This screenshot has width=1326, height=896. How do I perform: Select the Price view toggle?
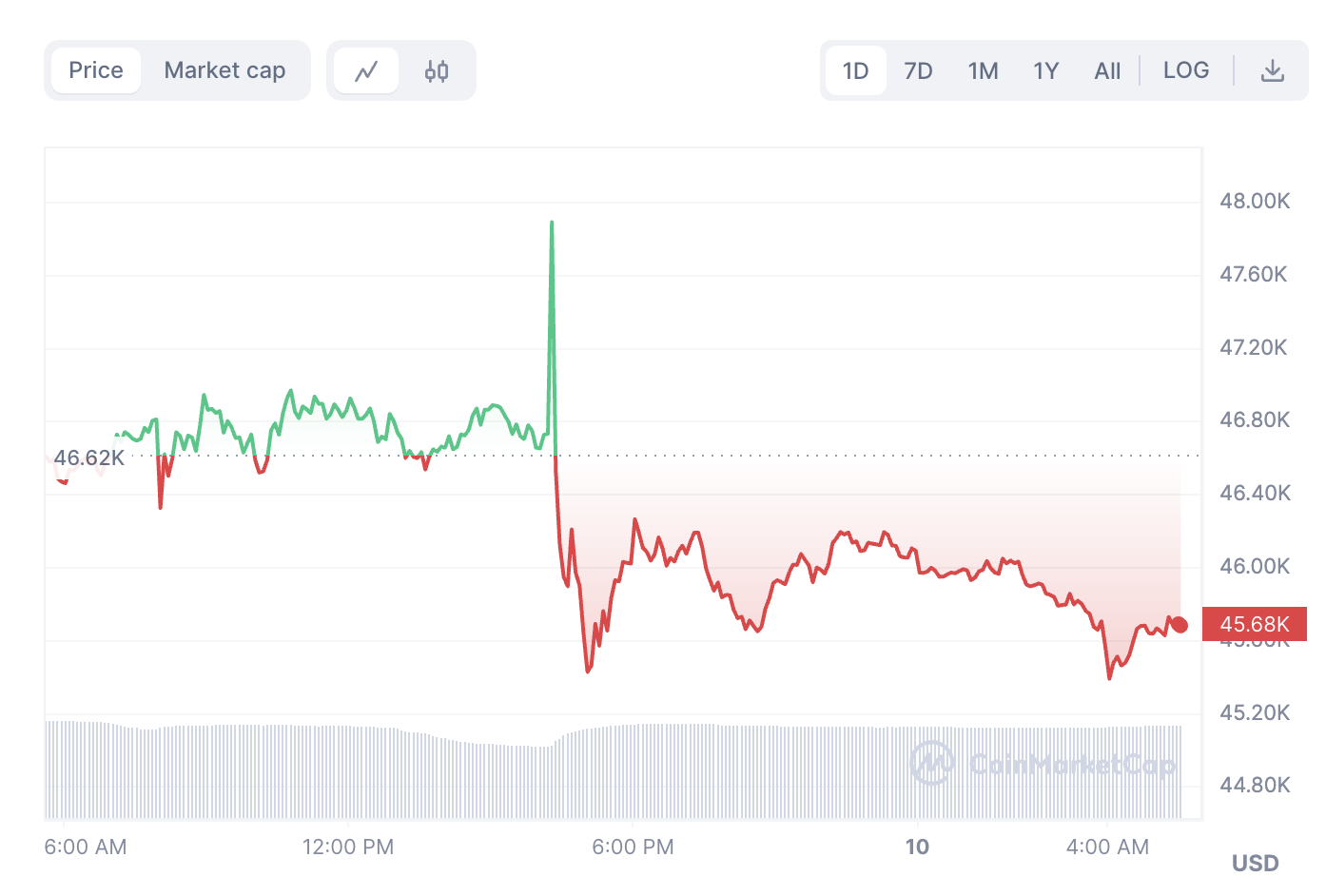coord(96,70)
